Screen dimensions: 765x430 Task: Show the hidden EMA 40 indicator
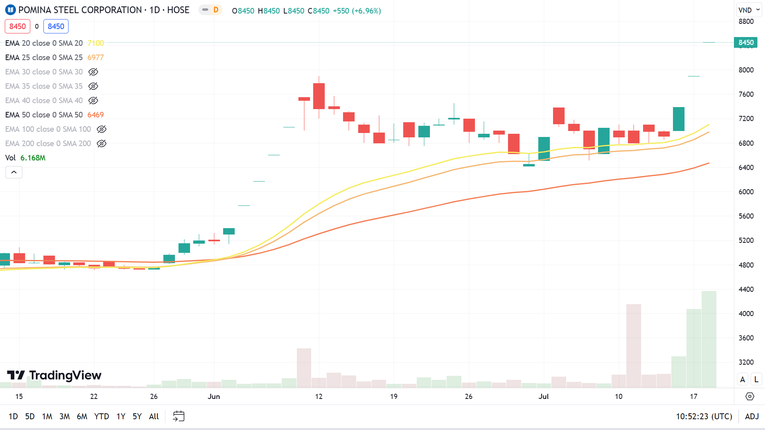93,101
